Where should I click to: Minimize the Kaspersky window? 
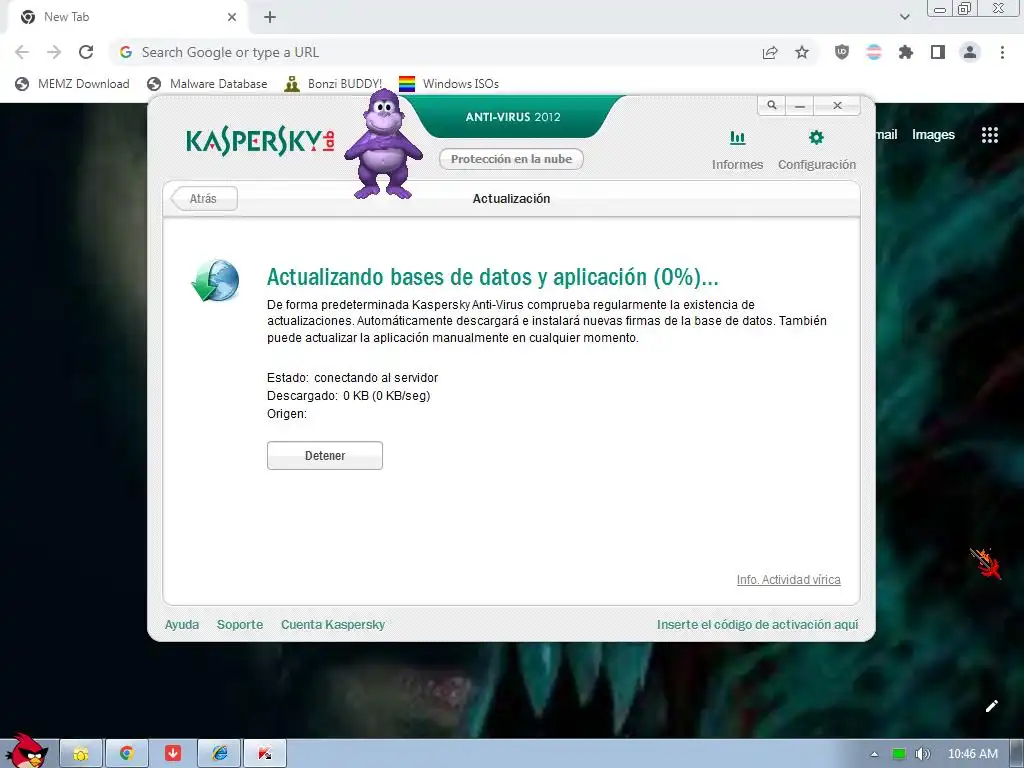click(x=800, y=105)
